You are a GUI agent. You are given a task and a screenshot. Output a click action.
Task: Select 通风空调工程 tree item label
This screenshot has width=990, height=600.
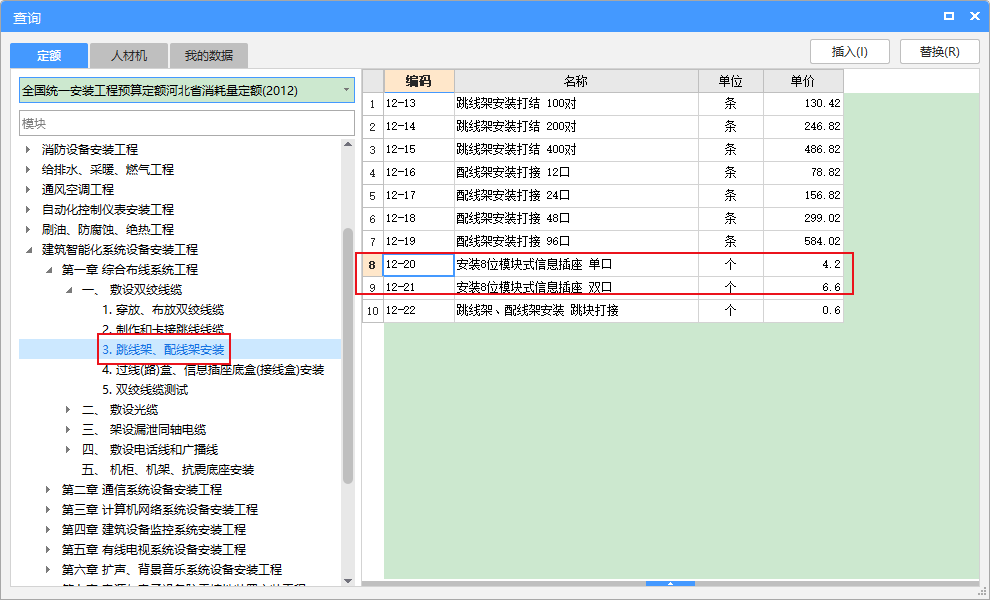[78, 189]
